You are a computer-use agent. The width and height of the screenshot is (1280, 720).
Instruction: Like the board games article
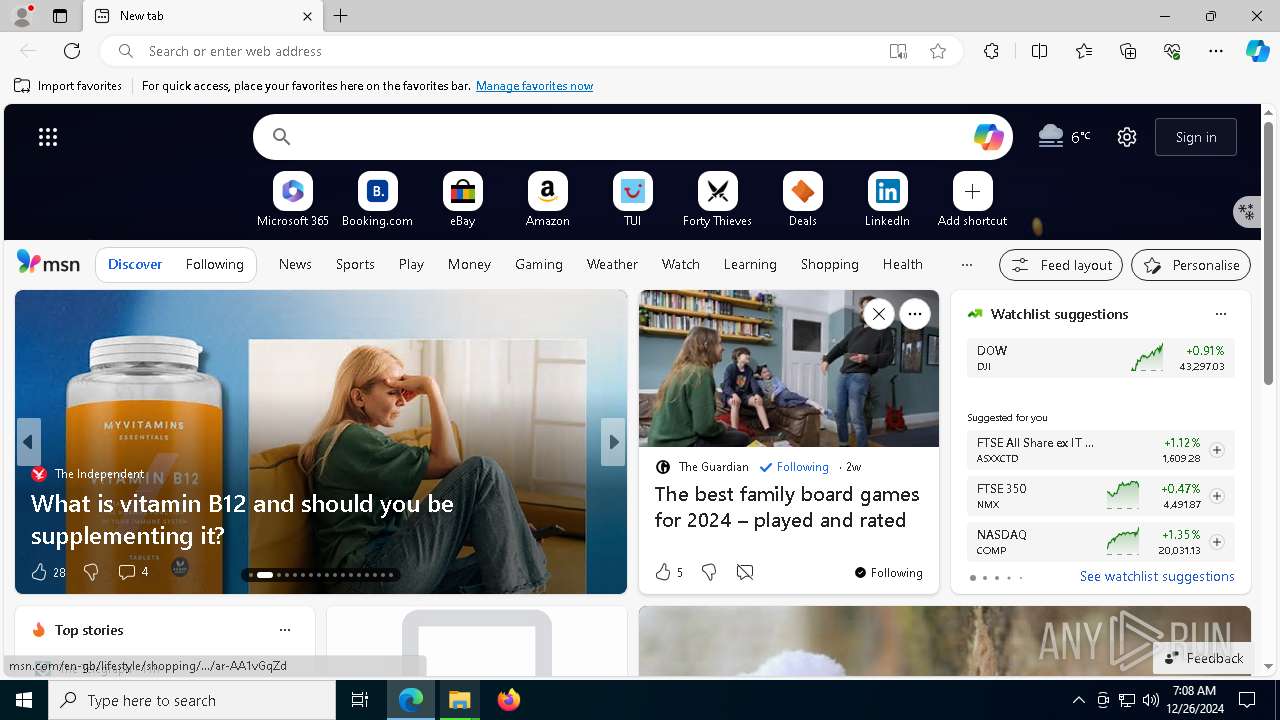pos(668,572)
